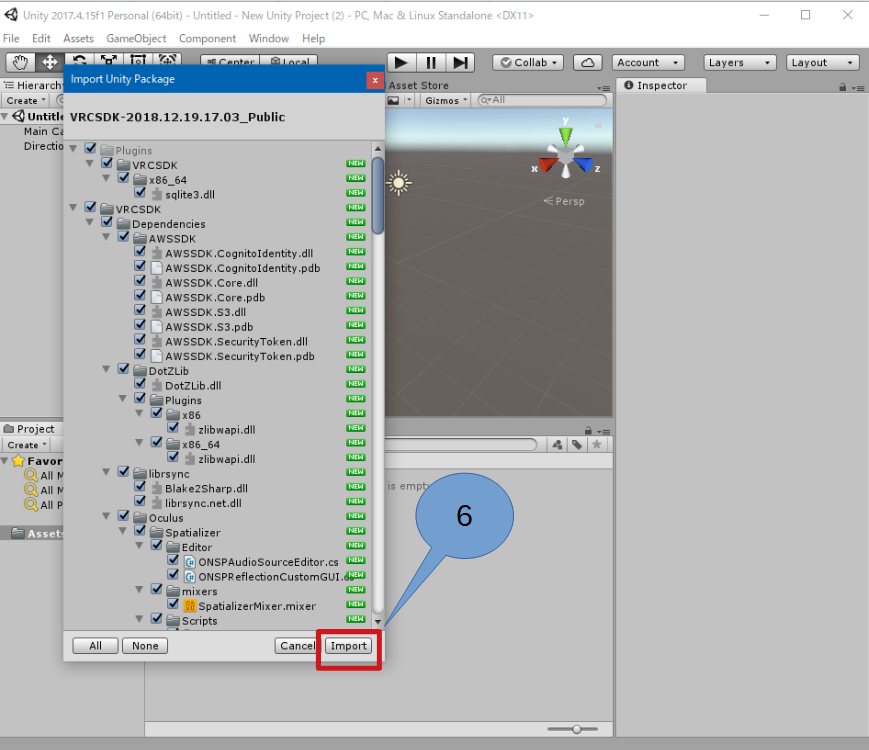
Task: Collapse the Dependencies folder tree
Action: point(91,224)
